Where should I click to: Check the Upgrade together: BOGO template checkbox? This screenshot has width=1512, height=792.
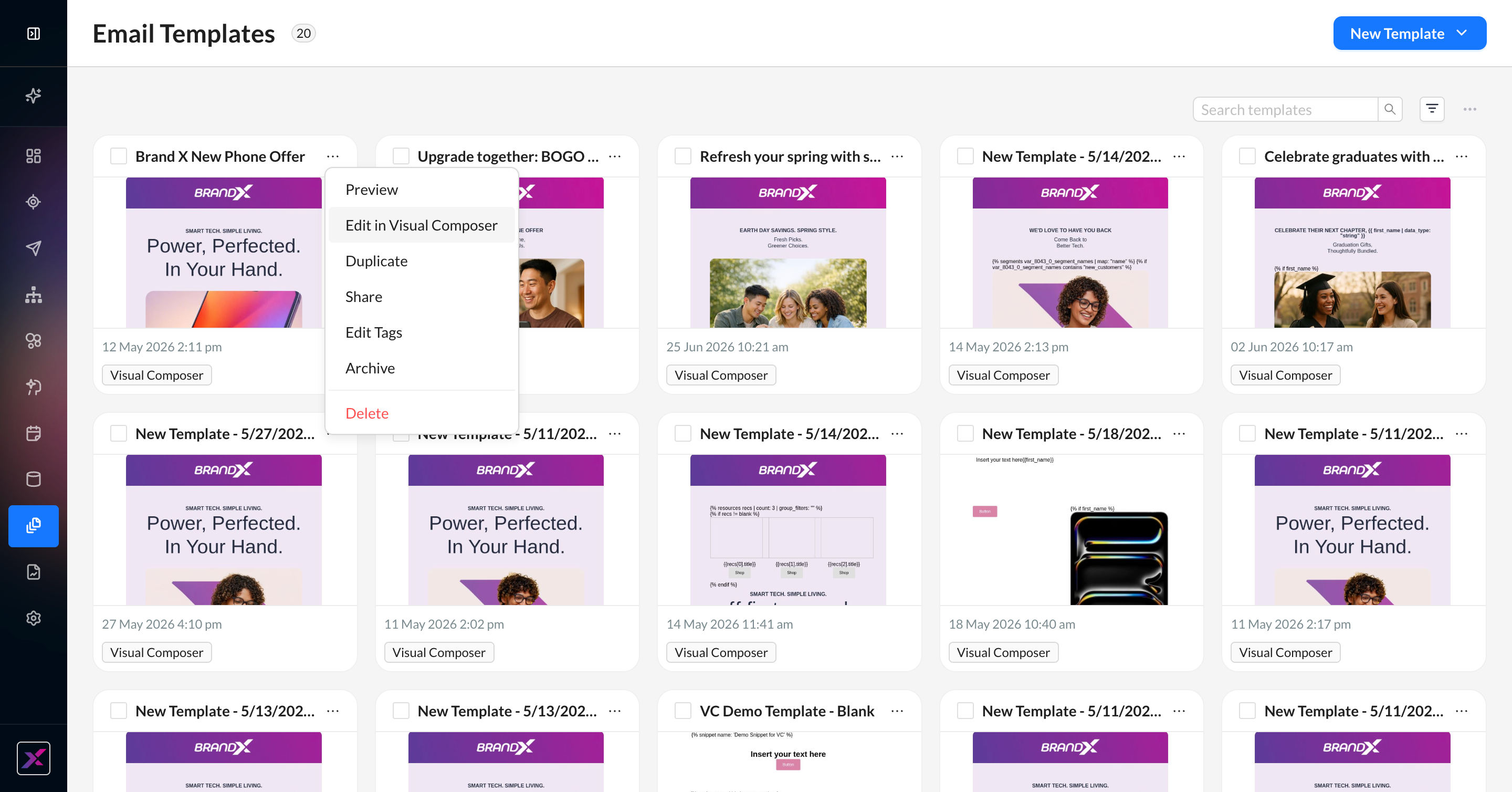(x=401, y=156)
